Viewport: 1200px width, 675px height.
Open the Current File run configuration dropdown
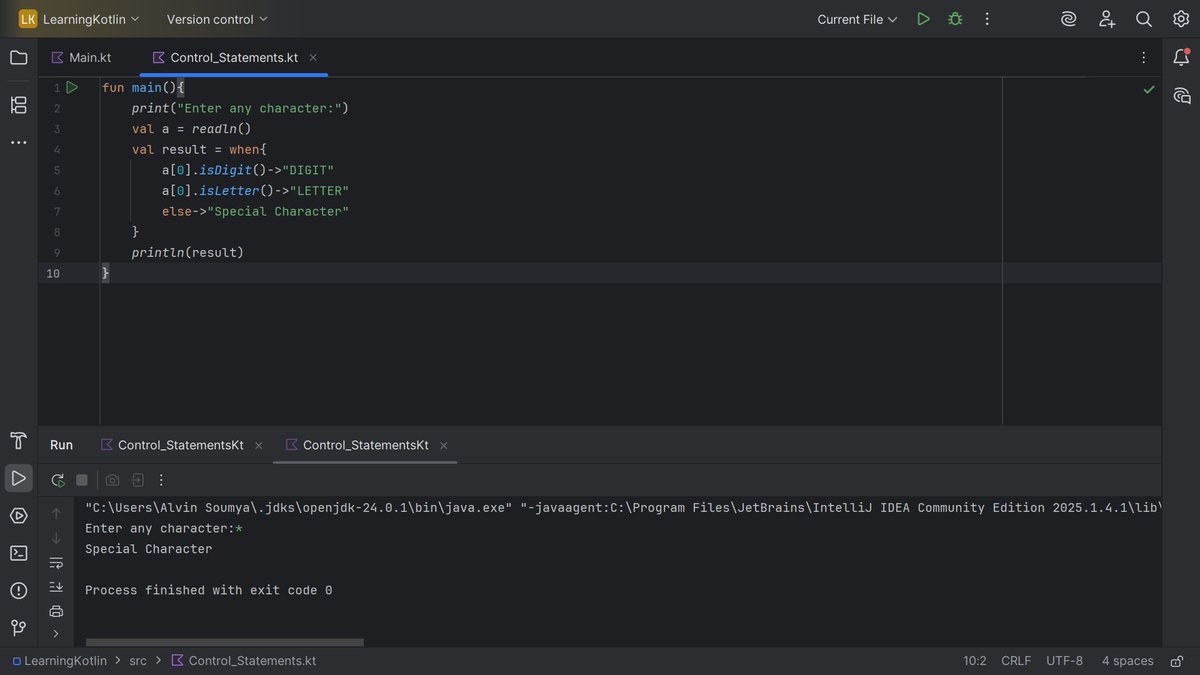coord(857,19)
